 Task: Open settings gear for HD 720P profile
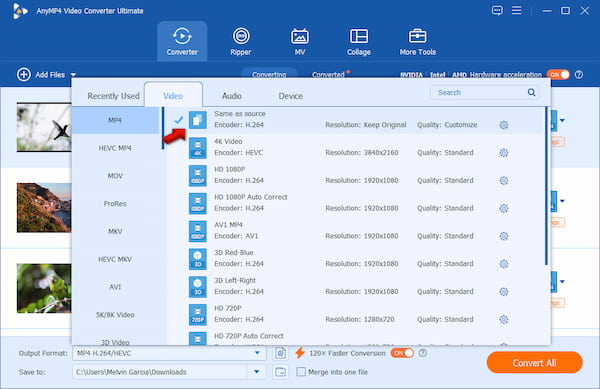pos(504,319)
